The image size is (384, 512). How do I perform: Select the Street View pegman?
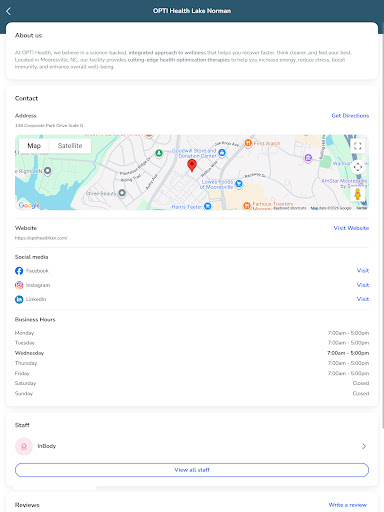pyautogui.click(x=357, y=194)
